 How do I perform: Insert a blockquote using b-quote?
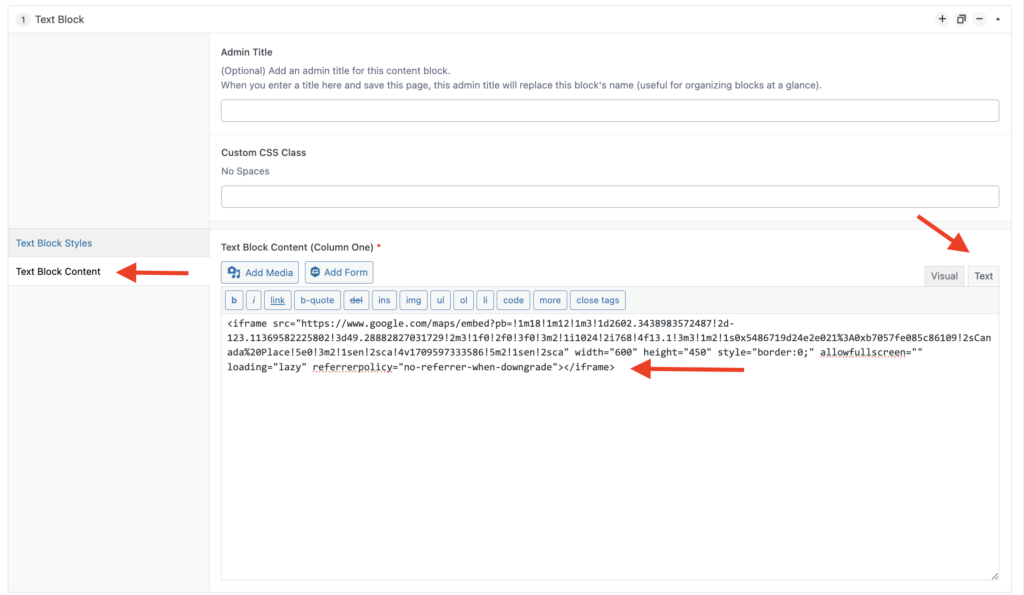coord(317,300)
